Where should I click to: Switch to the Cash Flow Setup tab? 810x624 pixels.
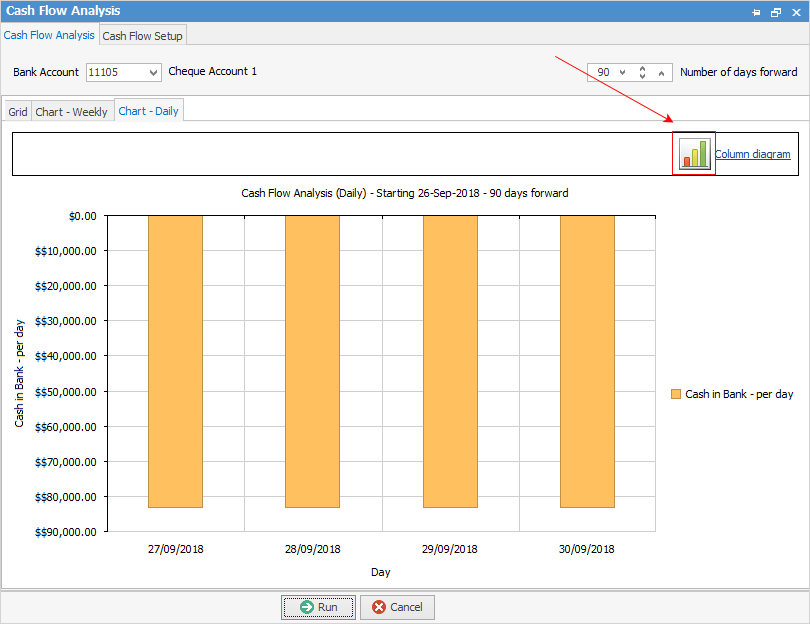pos(142,34)
